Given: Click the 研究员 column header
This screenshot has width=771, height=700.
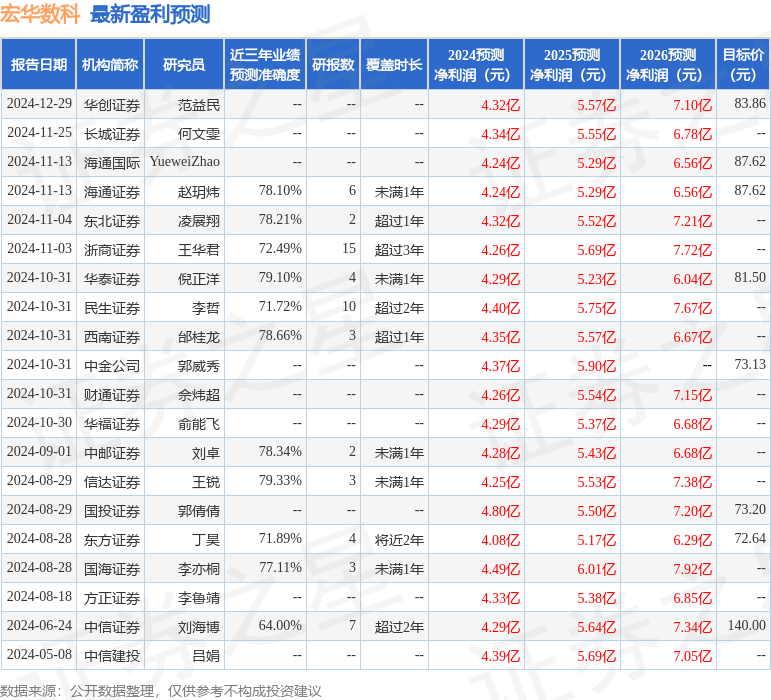Looking at the screenshot, I should [184, 65].
